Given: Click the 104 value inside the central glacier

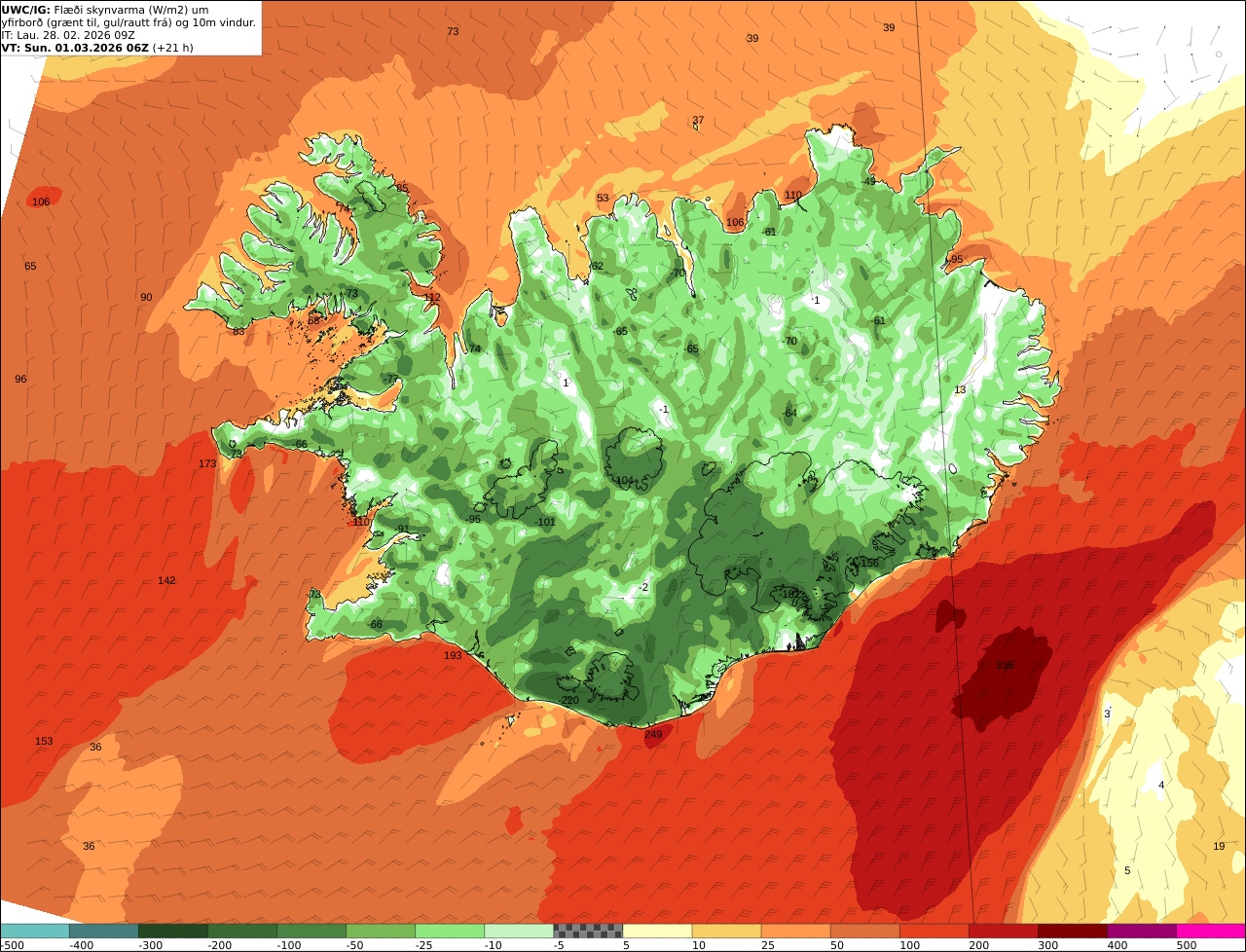Looking at the screenshot, I should coord(624,481).
